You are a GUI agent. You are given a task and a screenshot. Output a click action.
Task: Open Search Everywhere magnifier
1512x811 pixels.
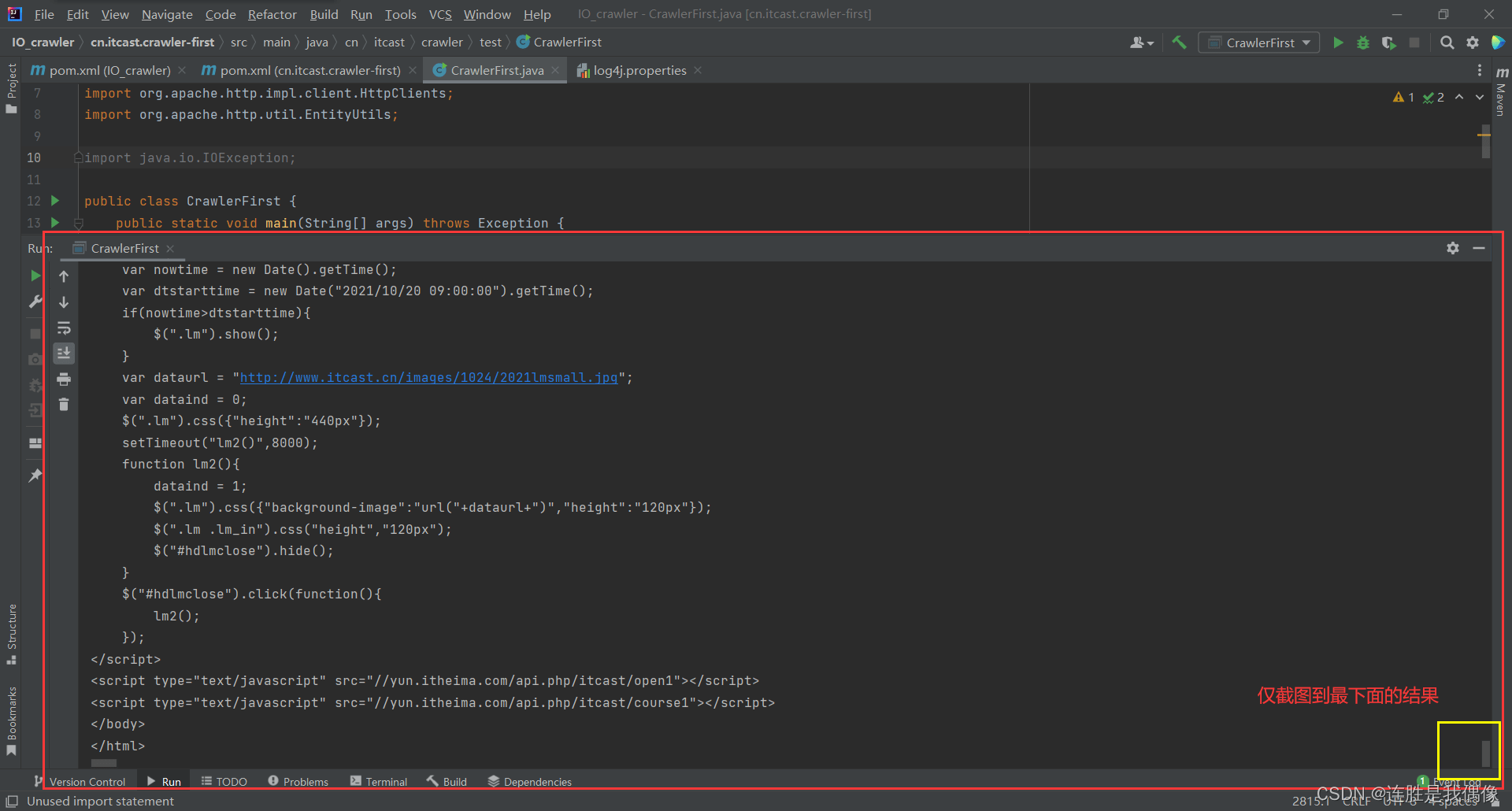coord(1447,43)
